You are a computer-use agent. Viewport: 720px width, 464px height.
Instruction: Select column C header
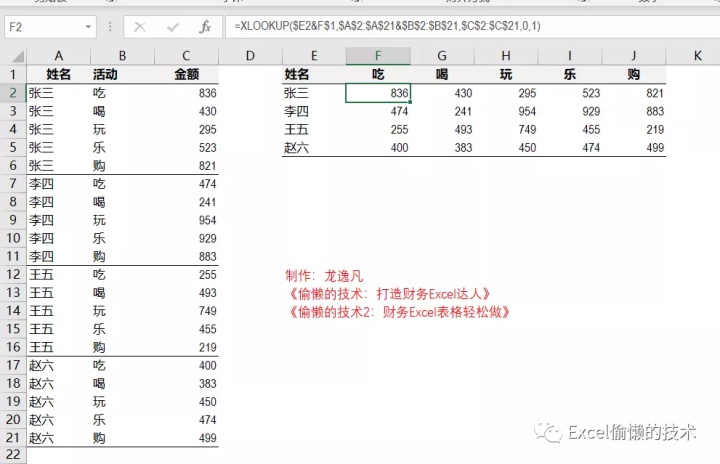[x=186, y=56]
